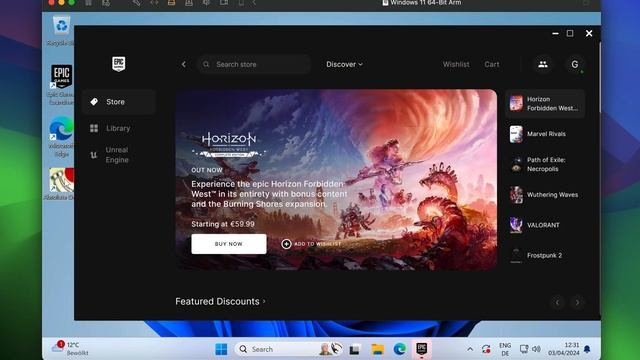The width and height of the screenshot is (640, 360).
Task: Select Frostpunk 2 in carousel list
Action: [545, 255]
